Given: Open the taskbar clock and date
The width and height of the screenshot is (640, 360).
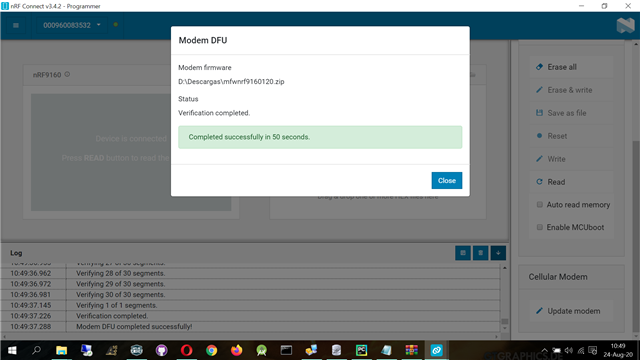Looking at the screenshot, I should pyautogui.click(x=618, y=350).
